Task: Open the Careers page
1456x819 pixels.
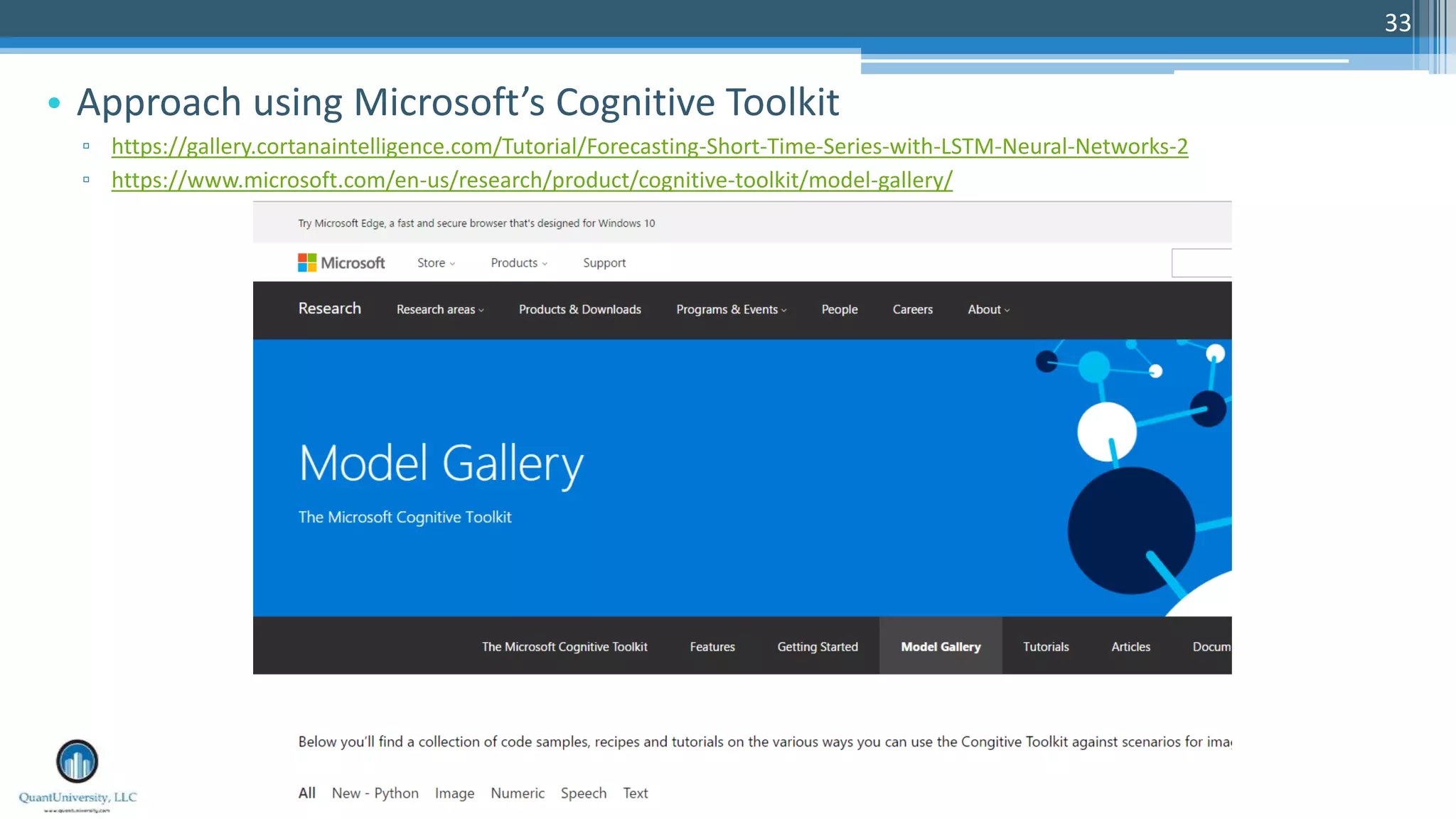Action: click(913, 309)
